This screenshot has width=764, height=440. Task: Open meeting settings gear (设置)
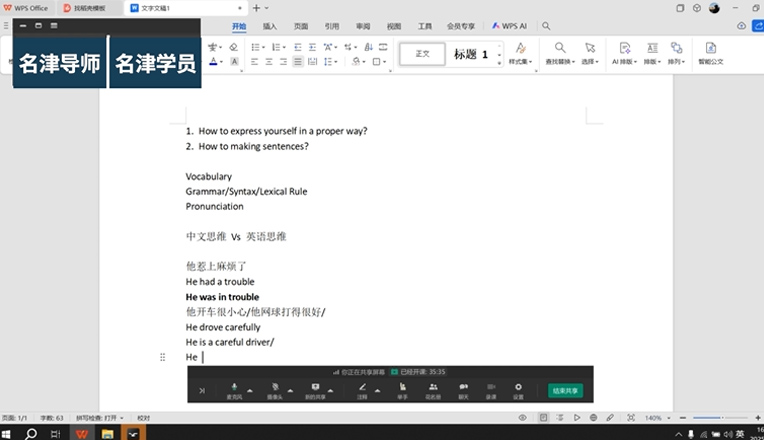point(518,387)
